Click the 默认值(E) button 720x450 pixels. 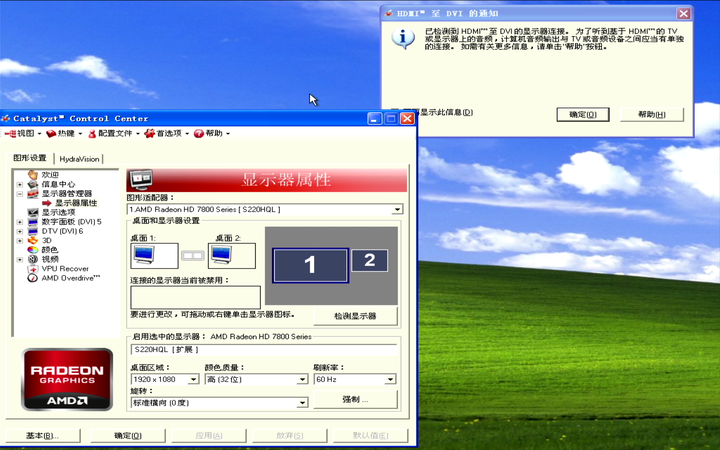point(371,435)
